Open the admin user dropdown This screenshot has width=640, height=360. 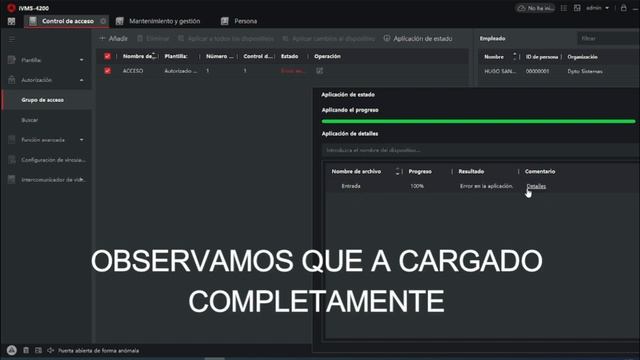[x=598, y=8]
